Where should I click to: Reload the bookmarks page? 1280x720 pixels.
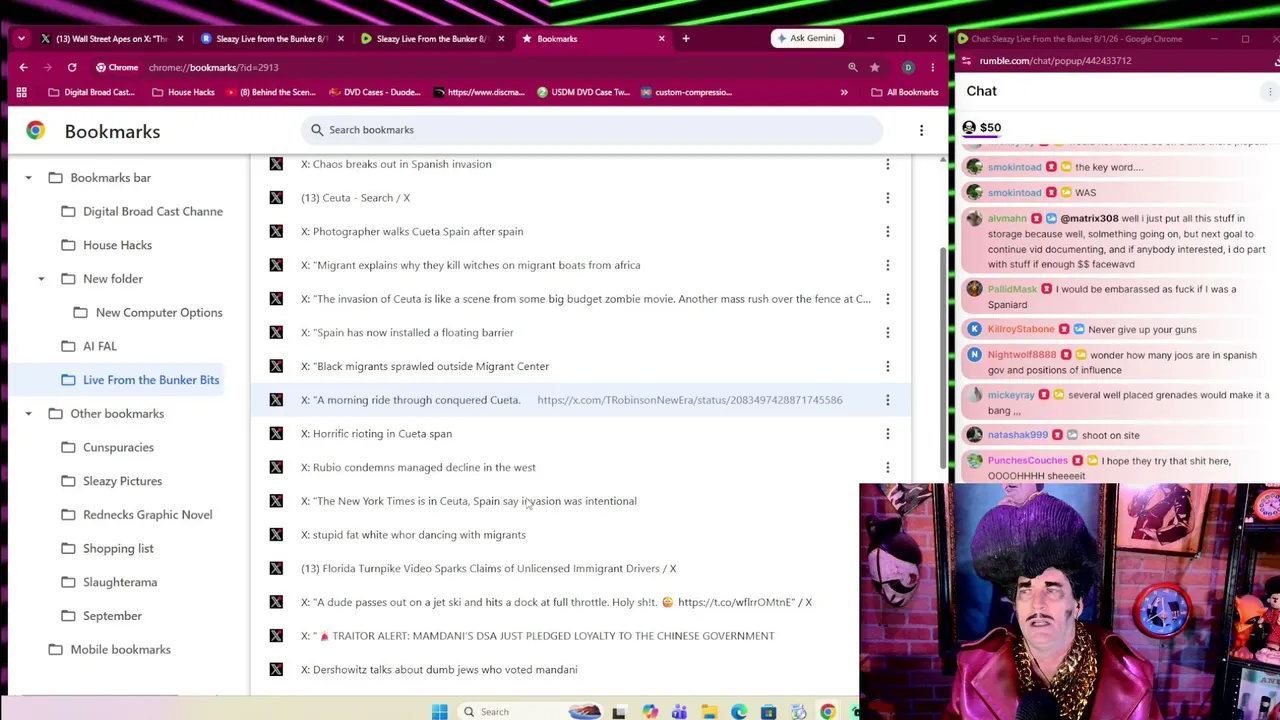[x=72, y=67]
